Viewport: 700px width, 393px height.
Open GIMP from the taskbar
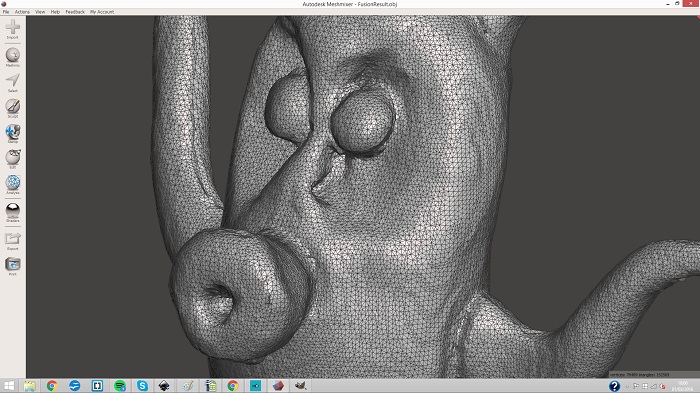[300, 386]
